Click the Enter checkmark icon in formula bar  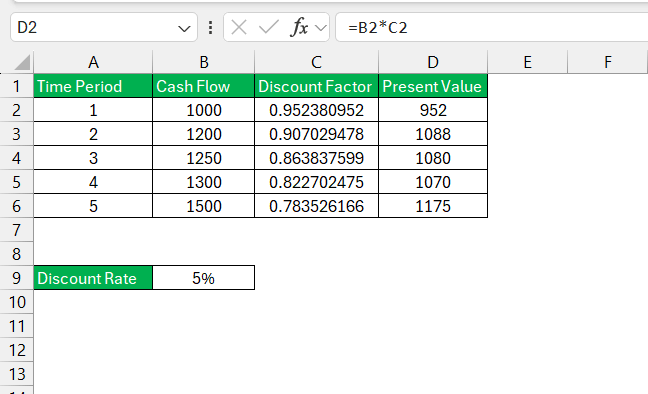pyautogui.click(x=269, y=28)
